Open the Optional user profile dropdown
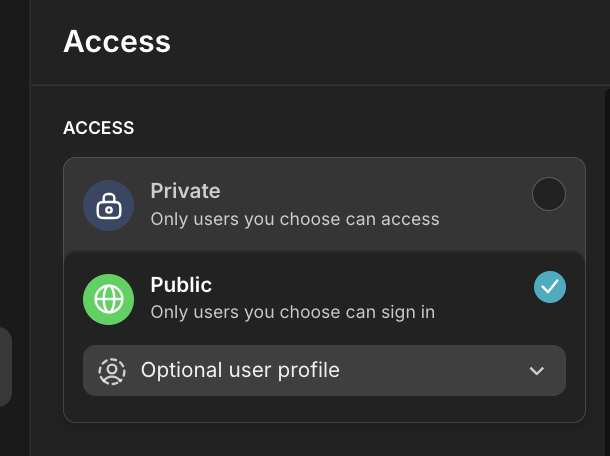The width and height of the screenshot is (610, 456). [324, 371]
